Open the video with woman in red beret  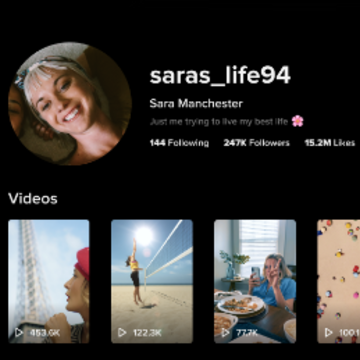pyautogui.click(x=49, y=281)
